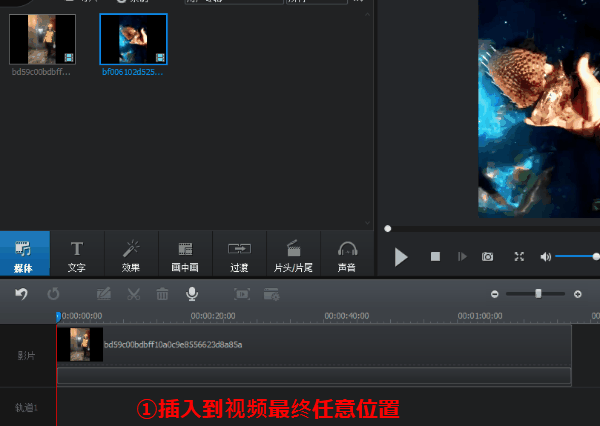
Task: Open the 声音 (Sound) tab
Action: [347, 253]
